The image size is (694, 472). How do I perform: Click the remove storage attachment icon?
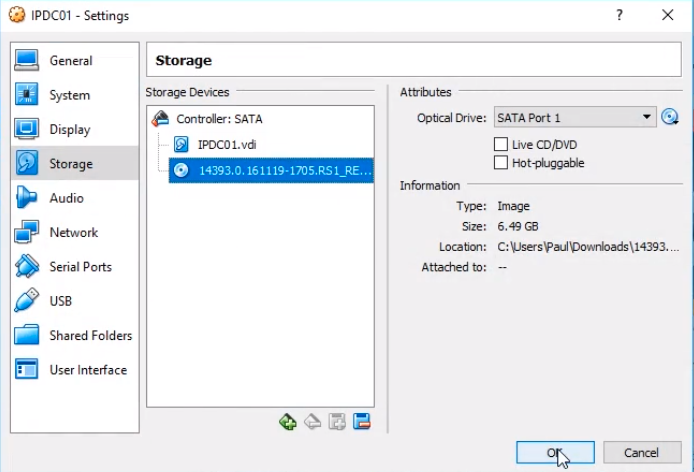point(362,422)
